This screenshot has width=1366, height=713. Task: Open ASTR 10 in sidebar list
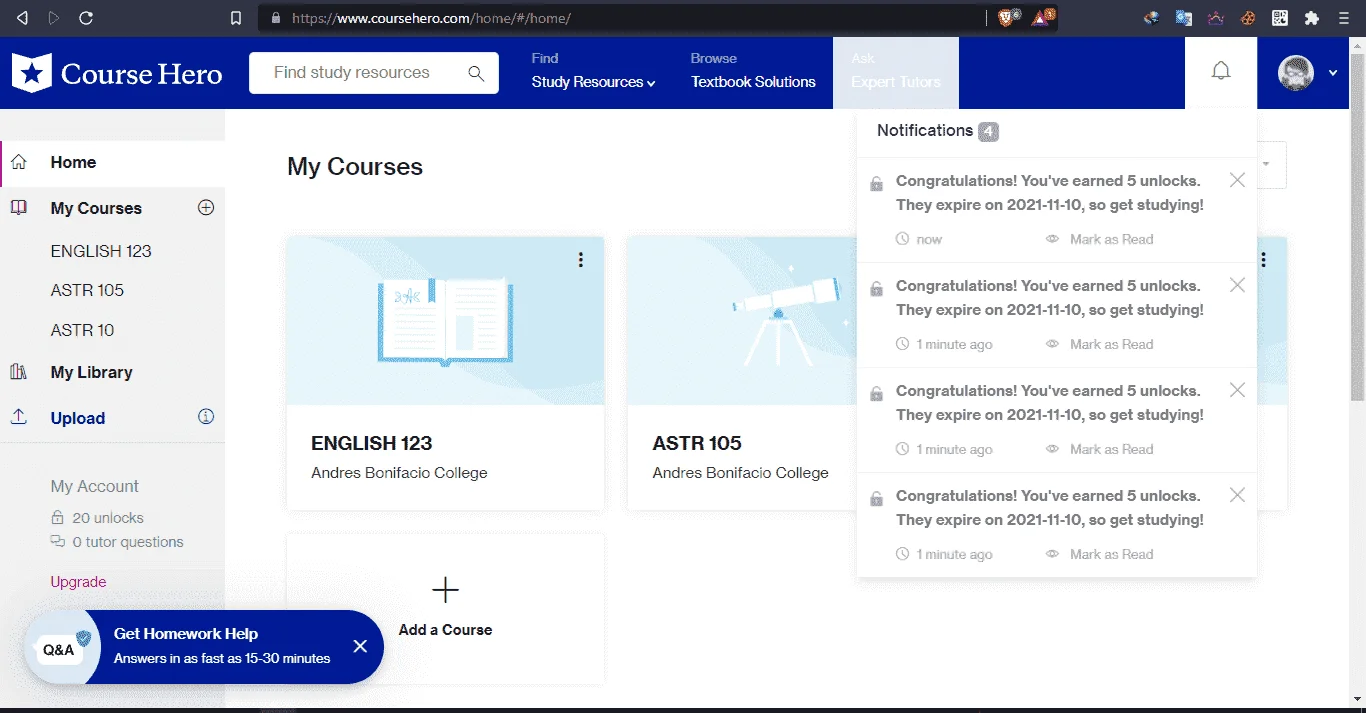click(82, 330)
